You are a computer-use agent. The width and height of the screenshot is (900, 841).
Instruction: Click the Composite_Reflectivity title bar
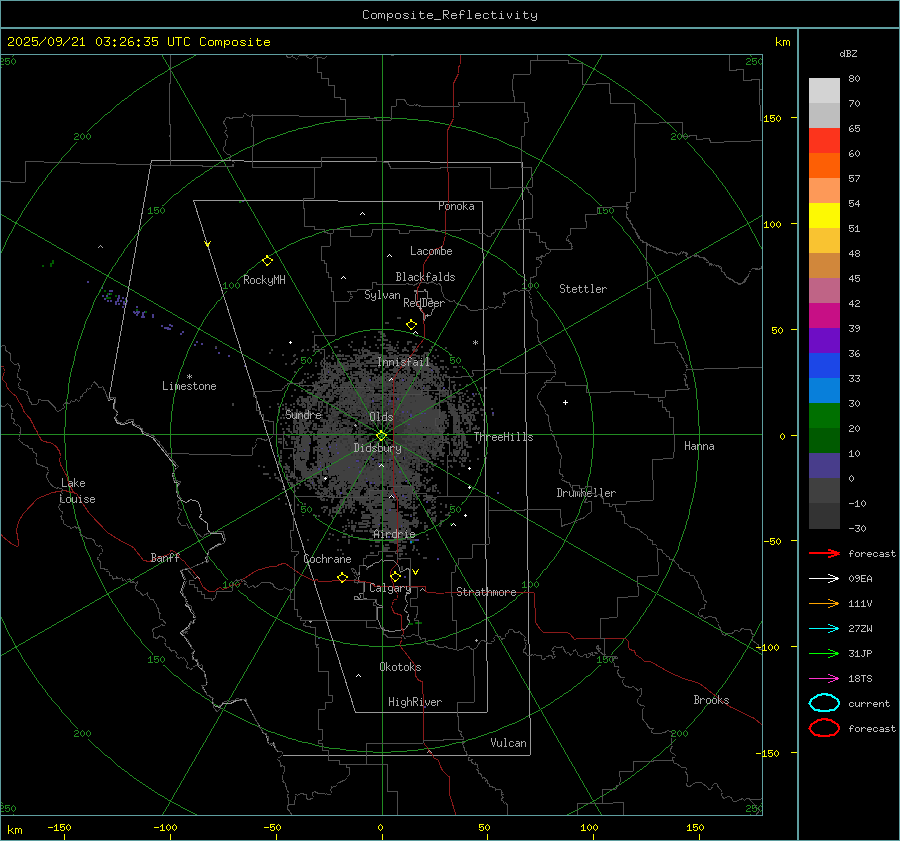click(x=449, y=15)
